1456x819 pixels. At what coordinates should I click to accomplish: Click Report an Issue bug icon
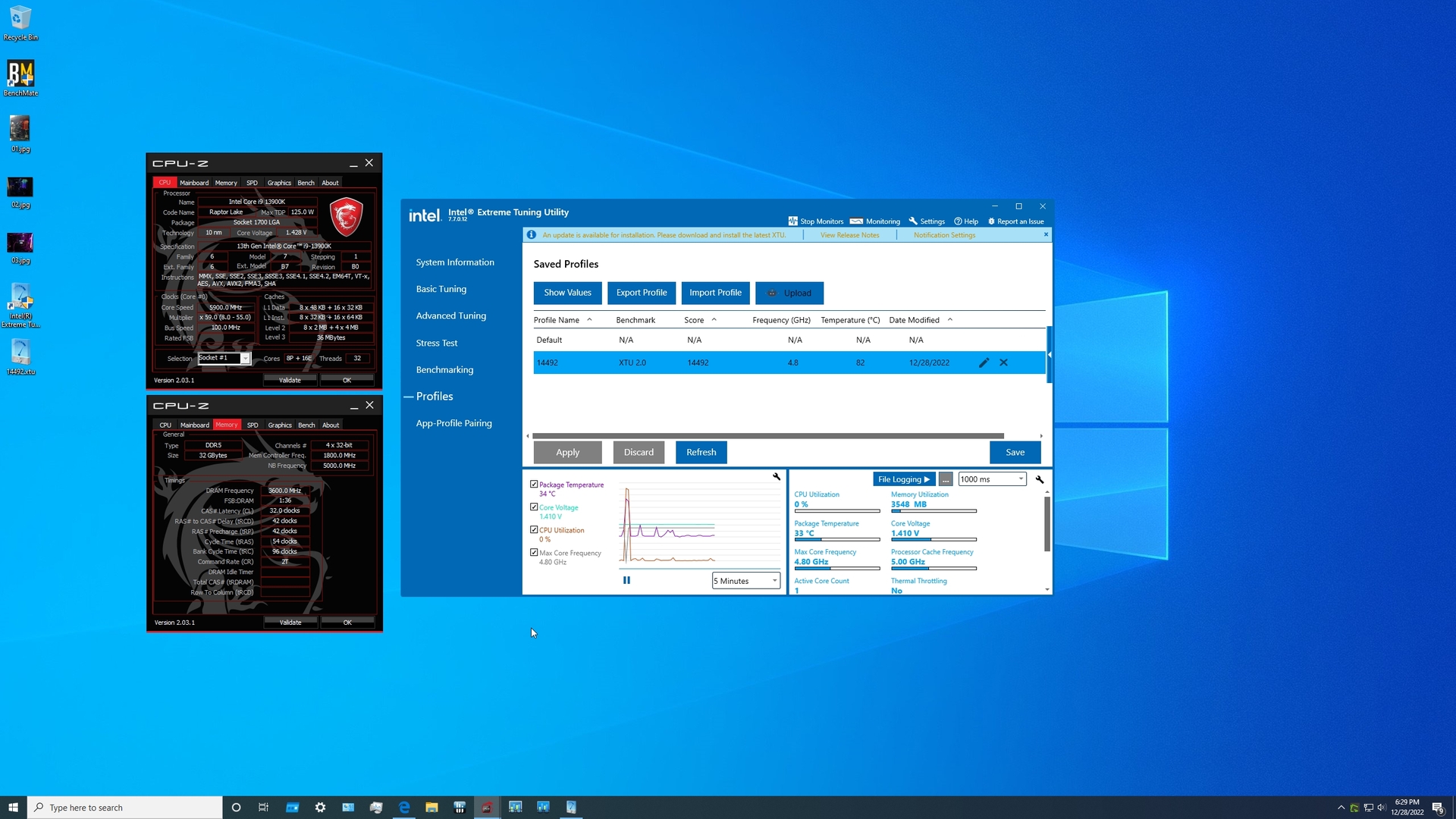[991, 221]
